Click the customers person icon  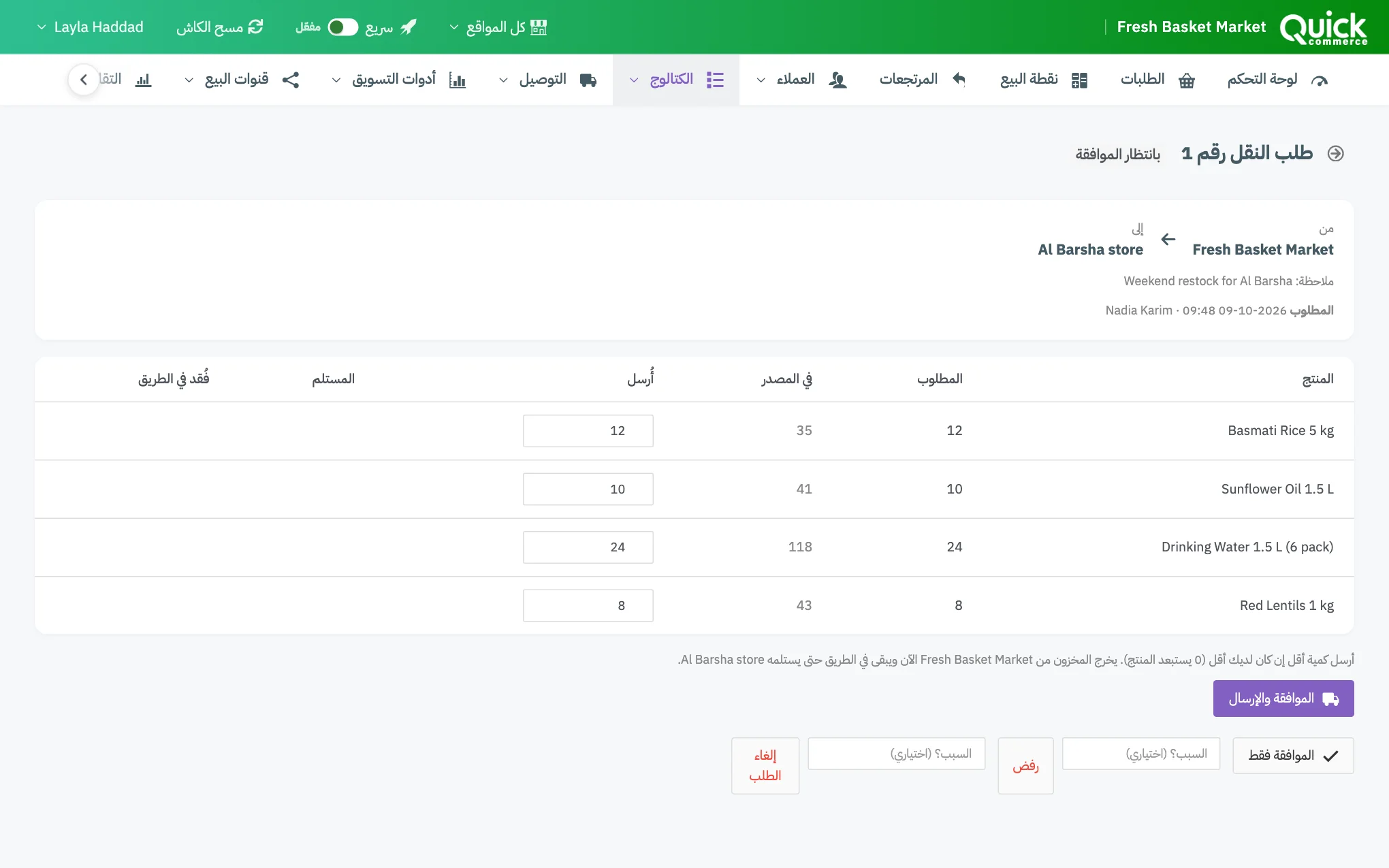[x=837, y=80]
